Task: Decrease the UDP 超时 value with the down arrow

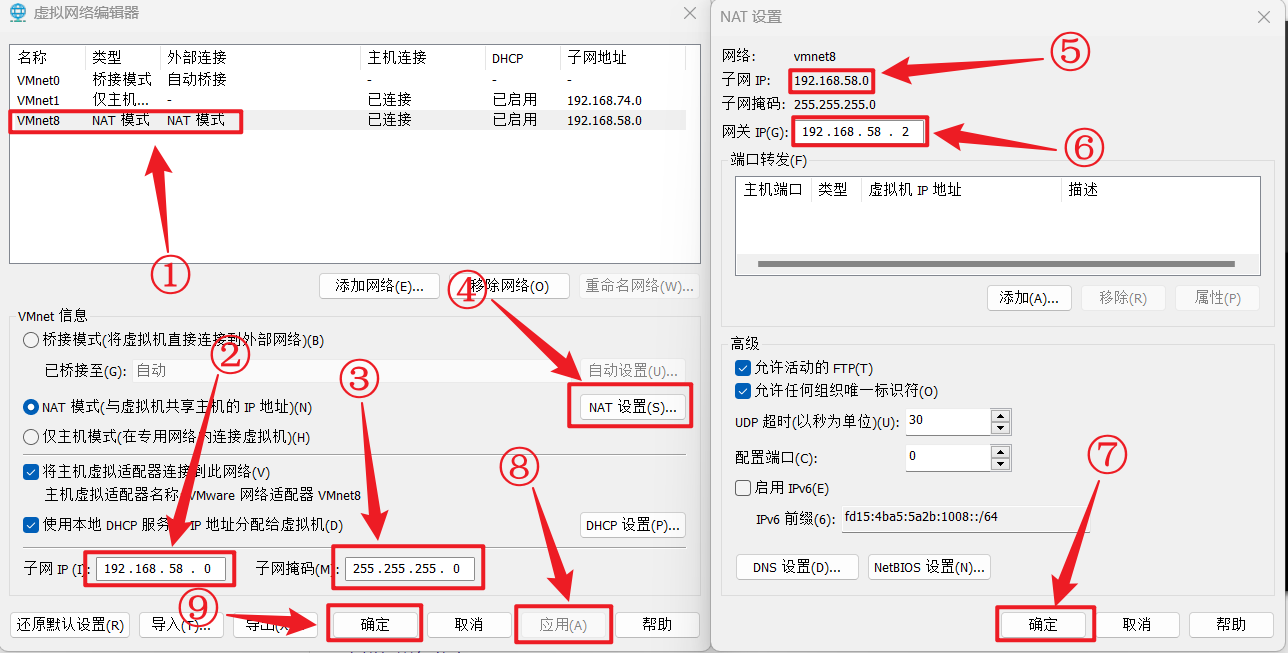Action: point(1000,428)
